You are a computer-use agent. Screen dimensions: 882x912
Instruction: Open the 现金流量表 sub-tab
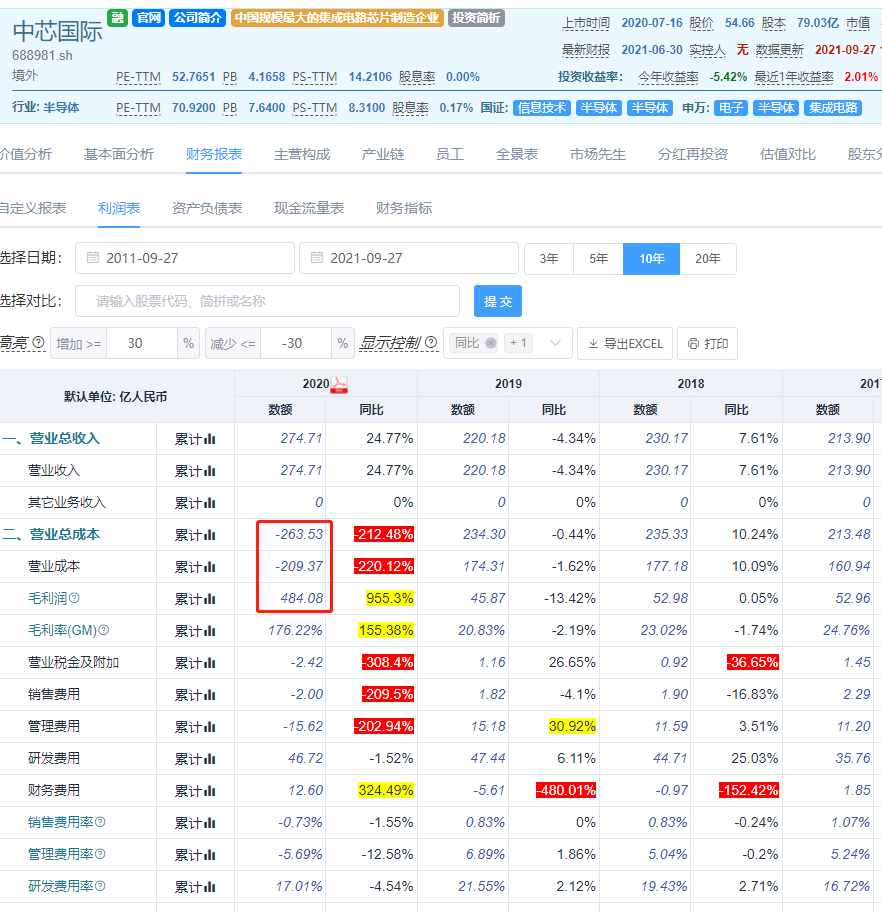(309, 208)
